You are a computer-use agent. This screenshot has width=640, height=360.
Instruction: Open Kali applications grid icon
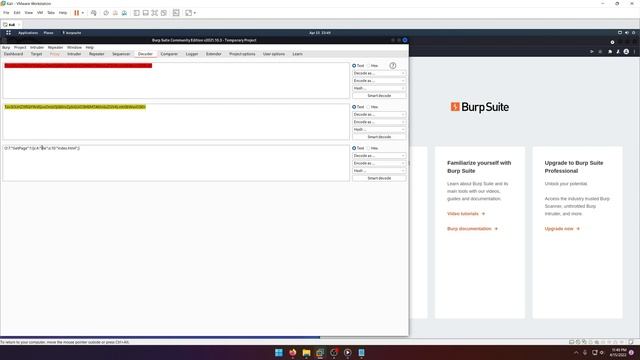click(8, 33)
